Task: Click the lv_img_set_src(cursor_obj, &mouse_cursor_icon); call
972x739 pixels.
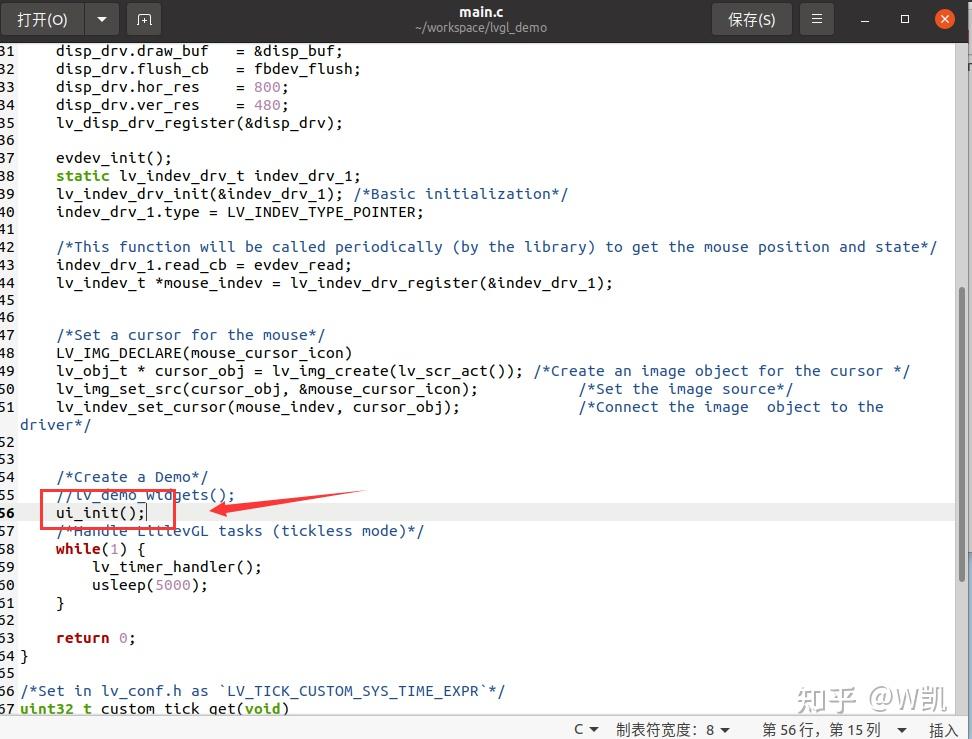Action: (x=267, y=389)
